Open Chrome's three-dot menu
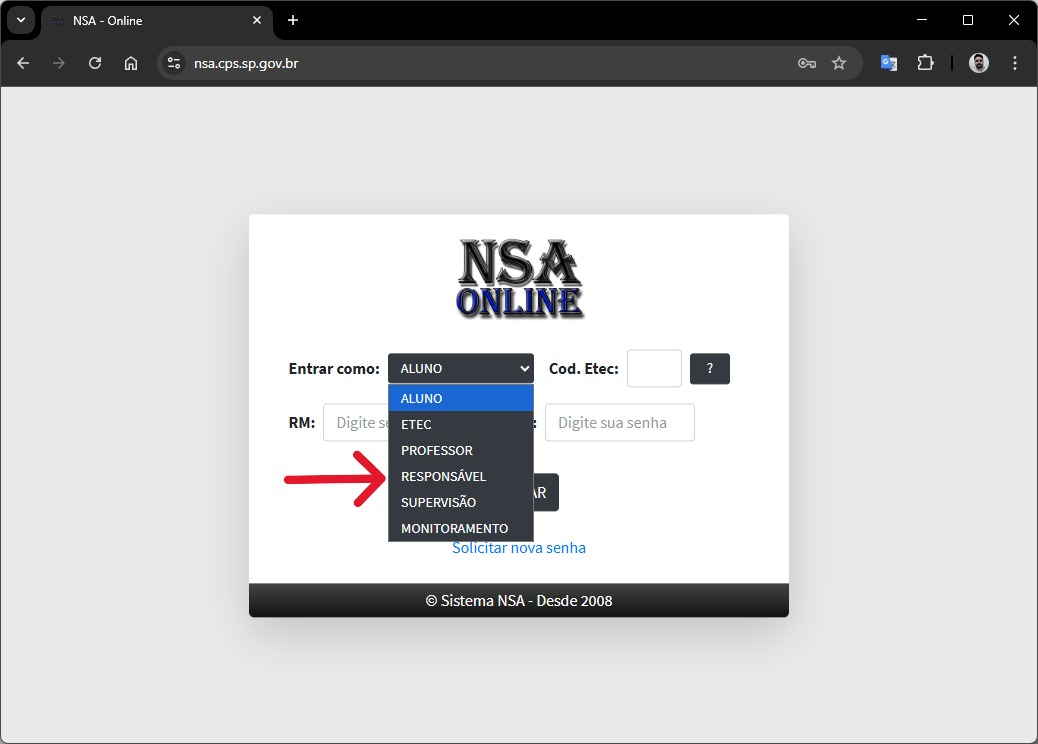The width and height of the screenshot is (1038, 744). tap(1015, 63)
